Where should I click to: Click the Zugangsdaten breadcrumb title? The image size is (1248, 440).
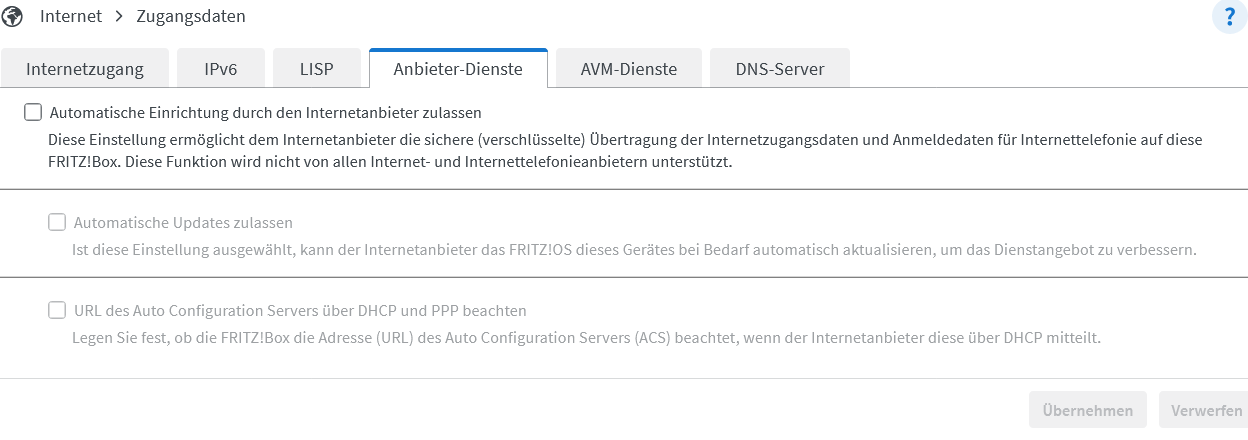pyautogui.click(x=190, y=16)
